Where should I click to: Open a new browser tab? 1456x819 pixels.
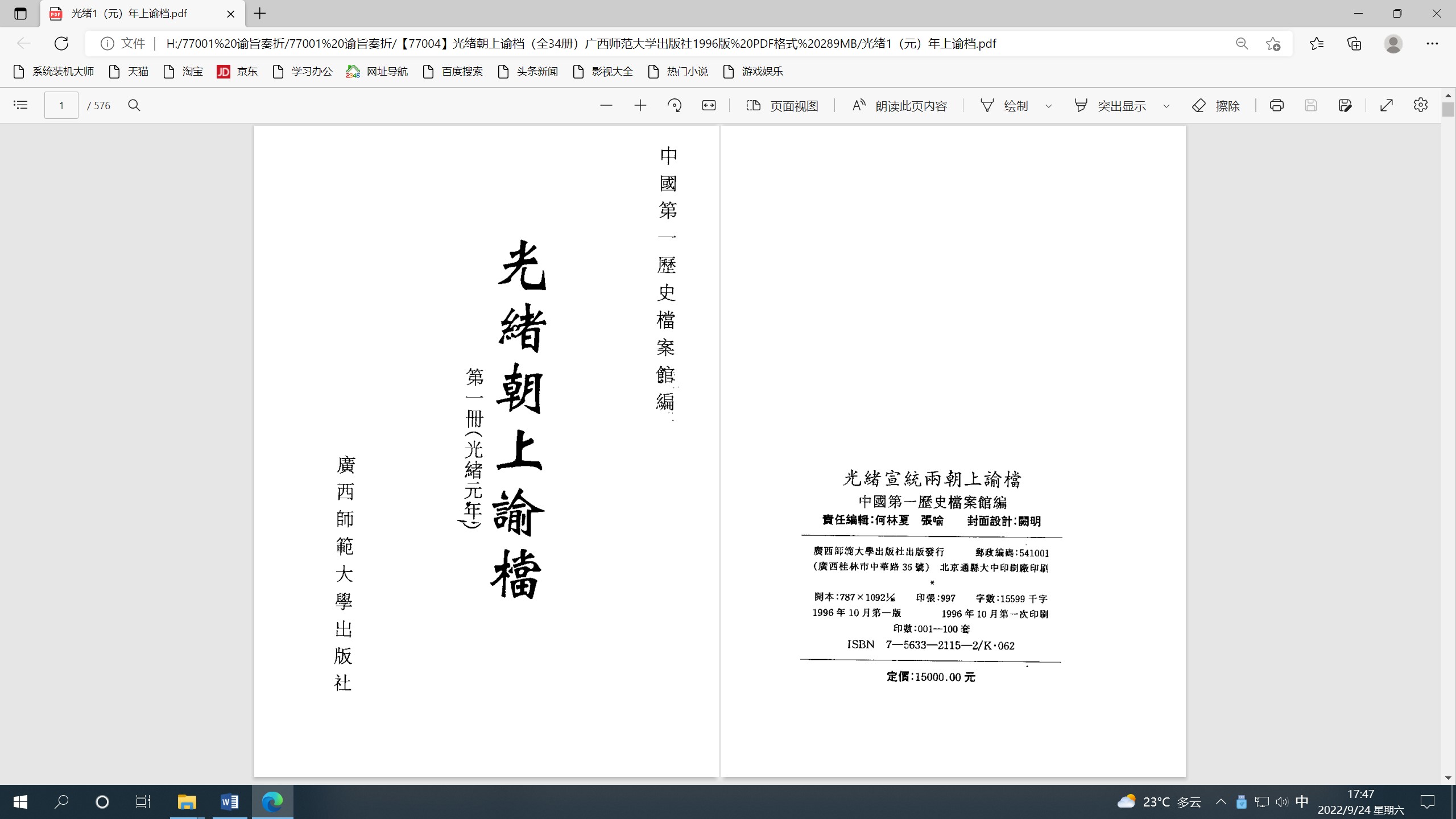pyautogui.click(x=260, y=14)
